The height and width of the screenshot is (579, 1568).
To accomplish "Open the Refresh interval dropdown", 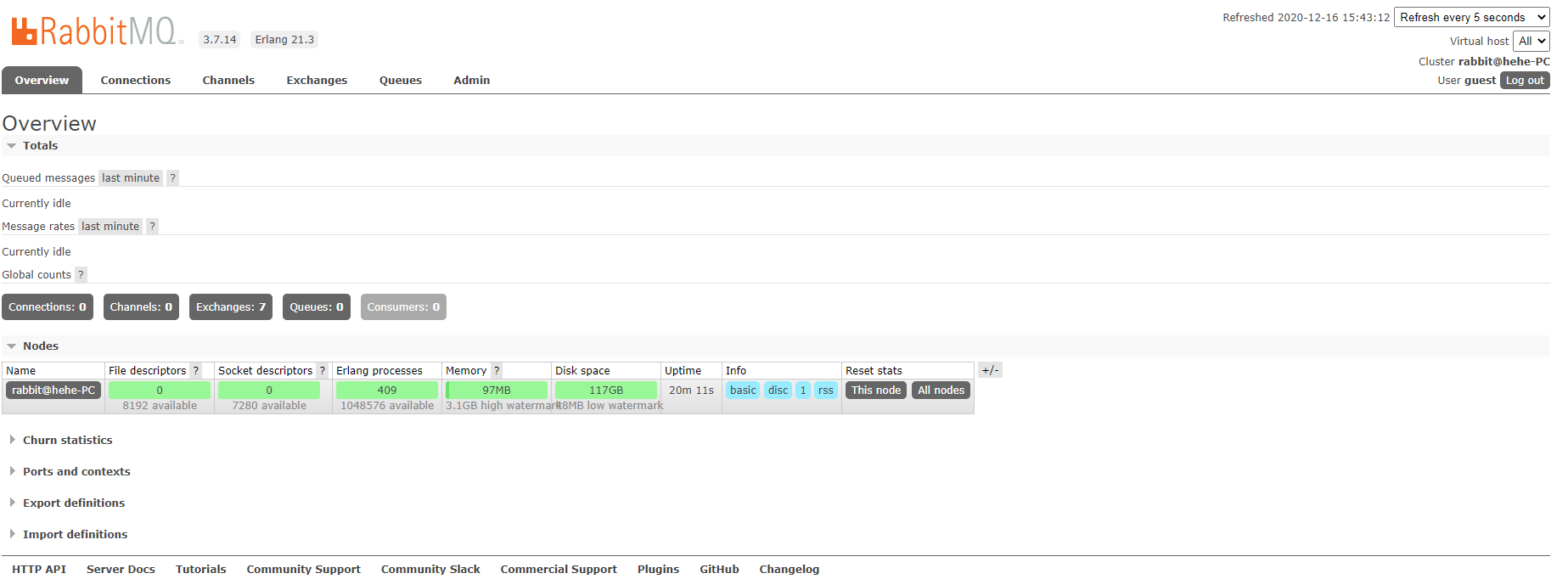I will (1472, 17).
